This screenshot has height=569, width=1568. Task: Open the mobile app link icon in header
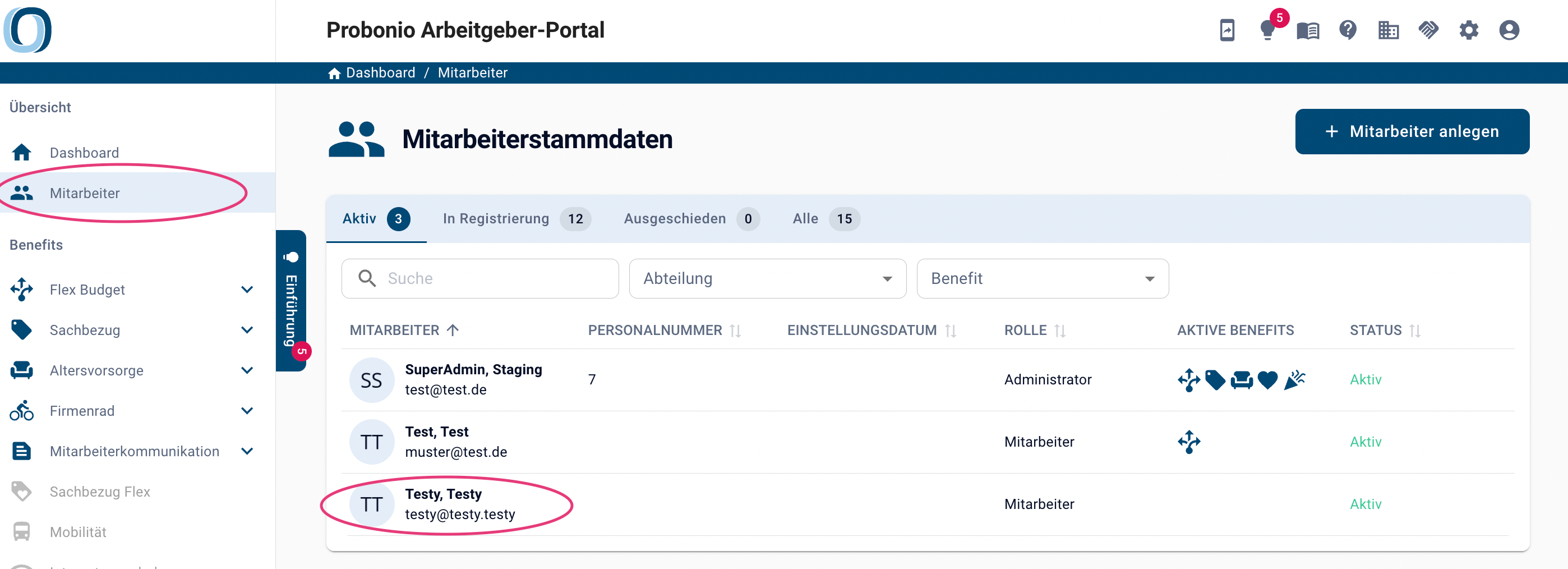coord(1227,30)
